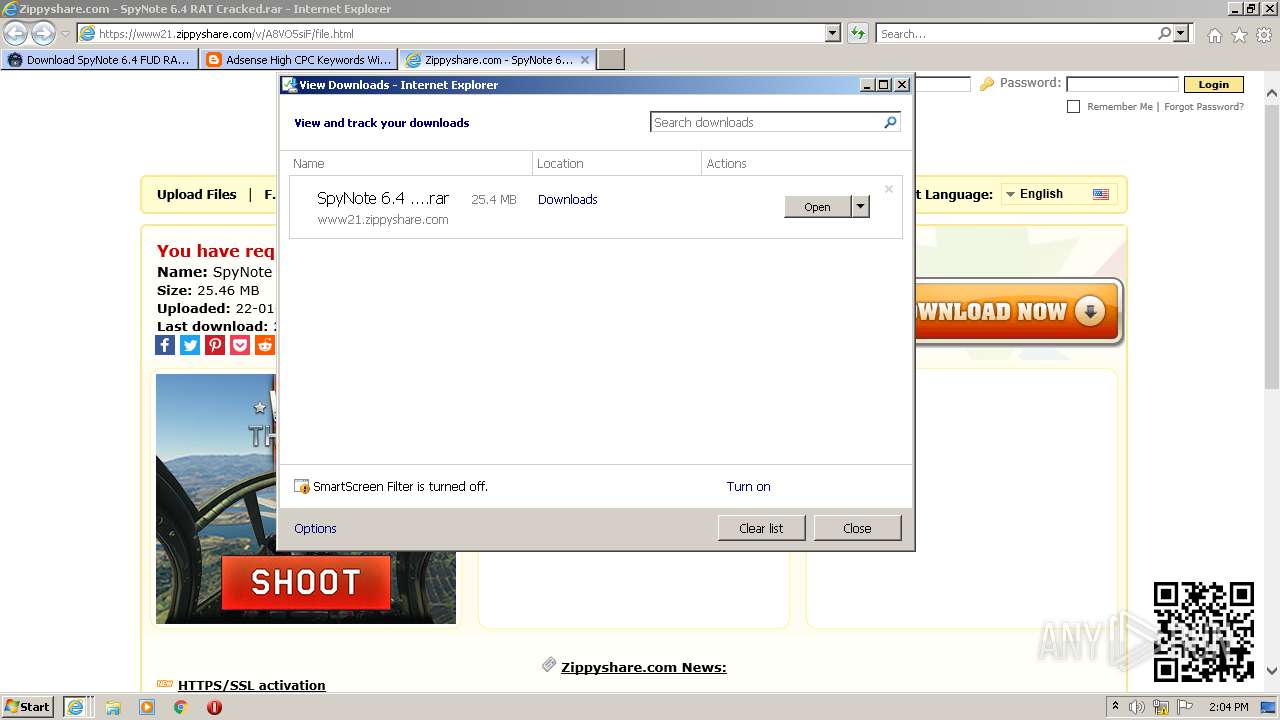Image resolution: width=1280 pixels, height=720 pixels.
Task: Click the browser Forward arrow button
Action: (x=43, y=33)
